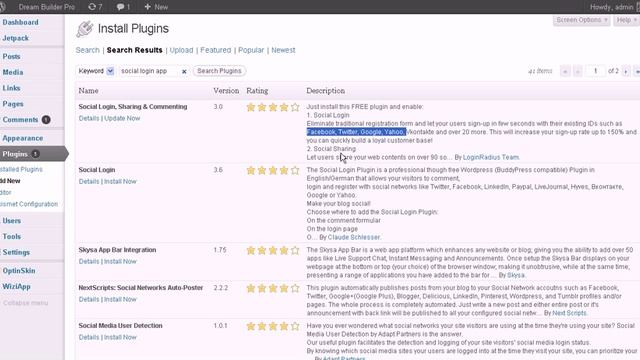
Task: Open Settings in sidebar
Action: [16, 252]
